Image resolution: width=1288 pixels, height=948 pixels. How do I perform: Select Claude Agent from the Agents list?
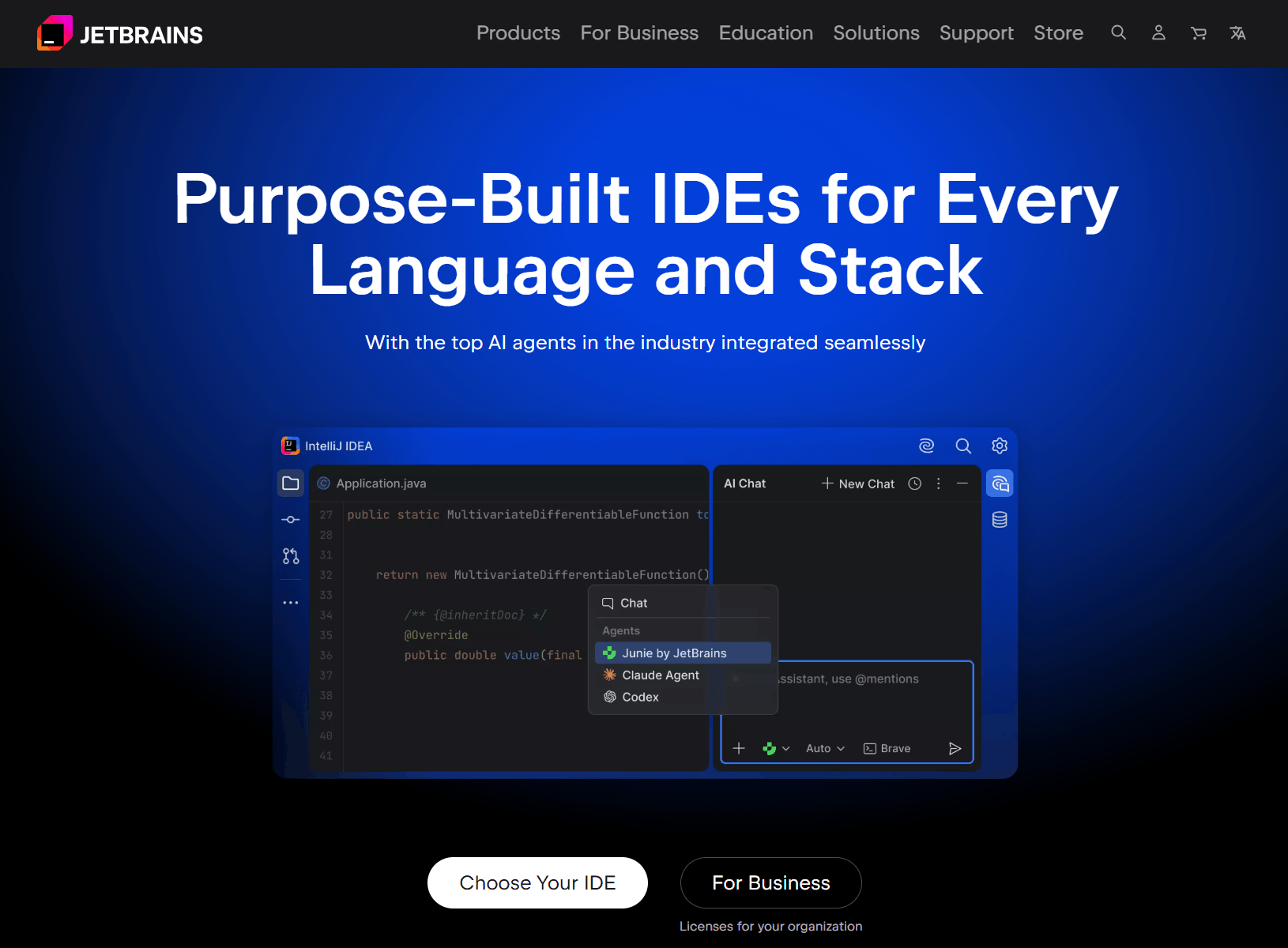point(660,675)
